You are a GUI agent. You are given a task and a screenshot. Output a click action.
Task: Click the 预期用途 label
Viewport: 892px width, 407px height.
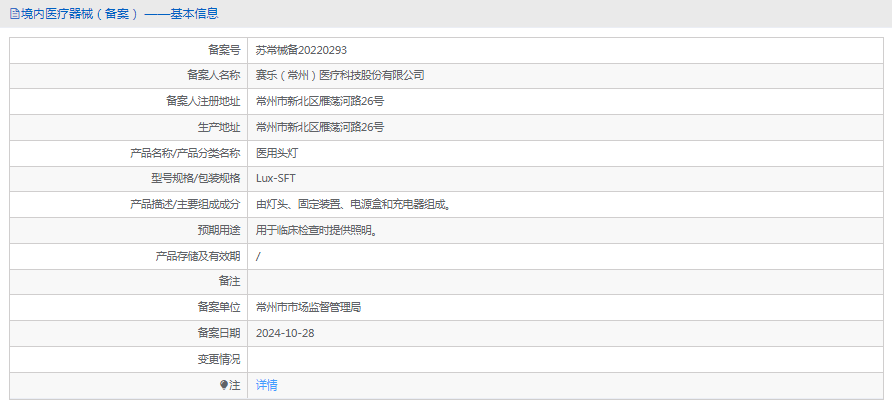coord(219,230)
